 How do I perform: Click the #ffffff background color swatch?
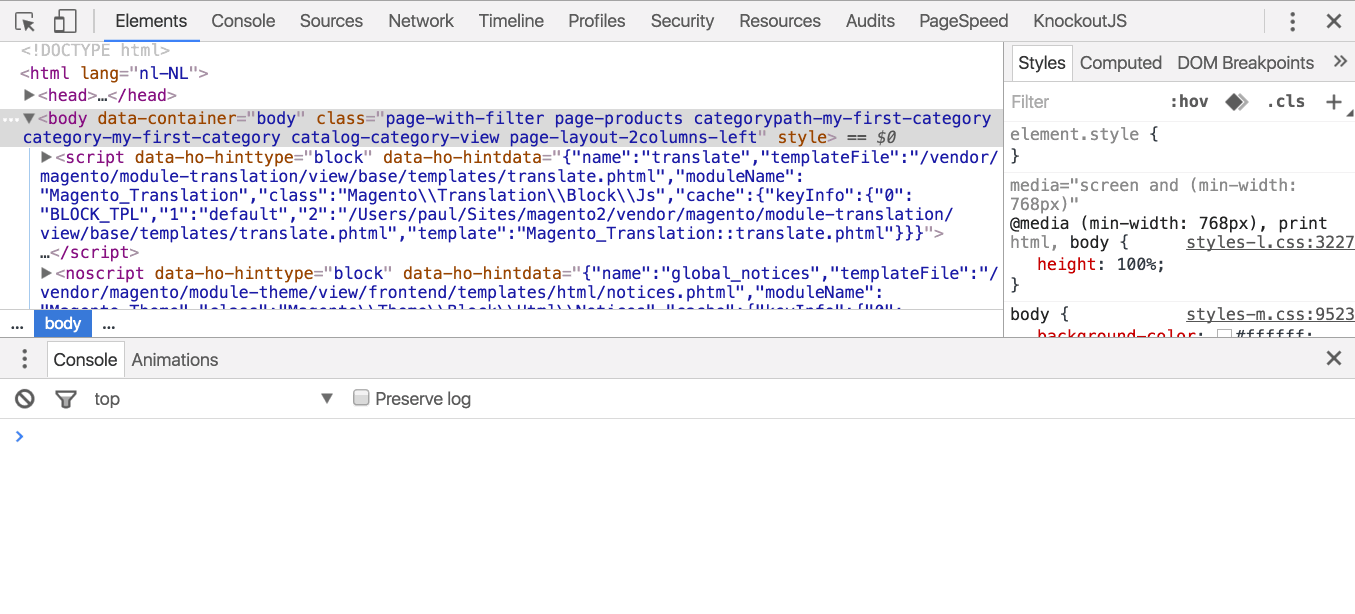tap(1223, 335)
